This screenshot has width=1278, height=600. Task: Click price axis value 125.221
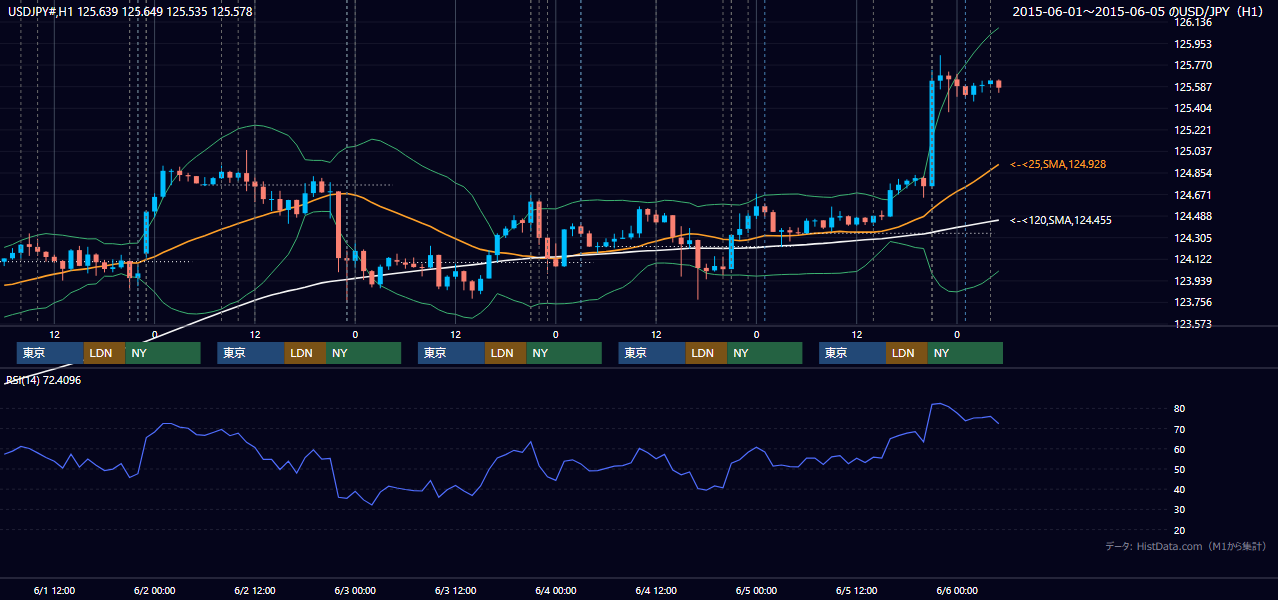coord(1193,130)
